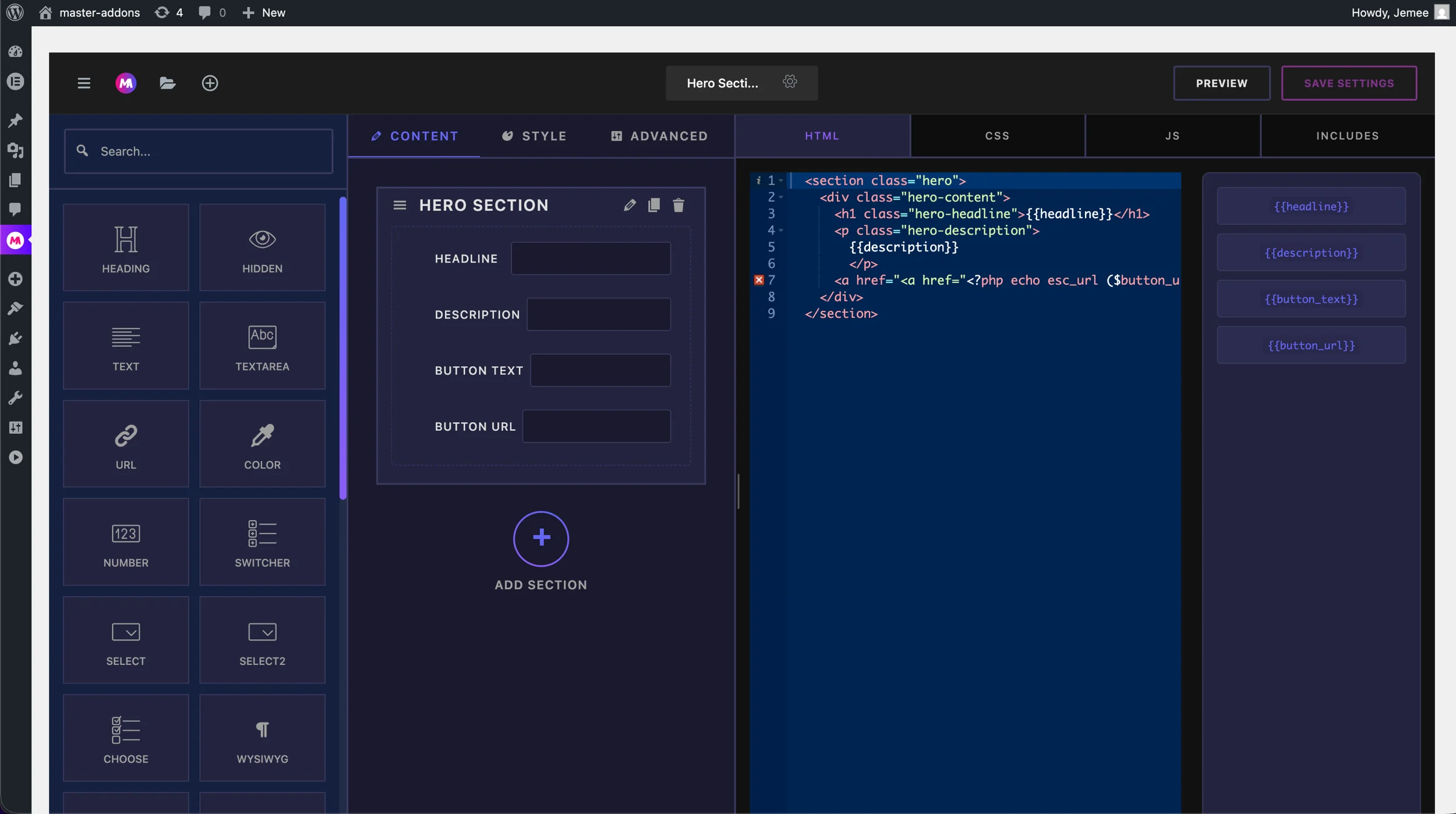Open the Master Addons icon in WordPress sidebar
The height and width of the screenshot is (814, 1456).
point(15,240)
